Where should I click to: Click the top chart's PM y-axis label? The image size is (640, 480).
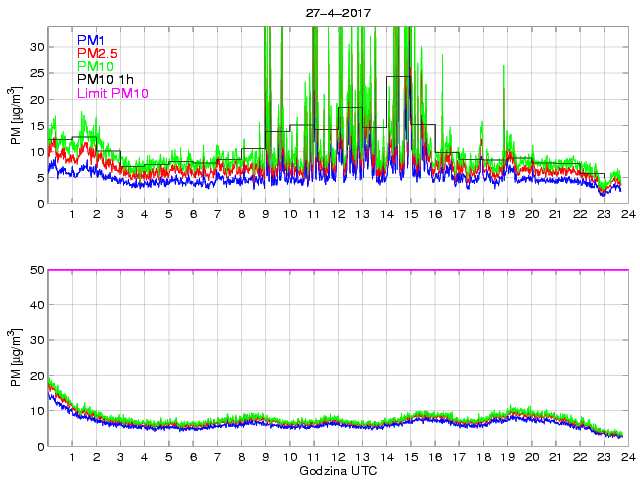15,115
